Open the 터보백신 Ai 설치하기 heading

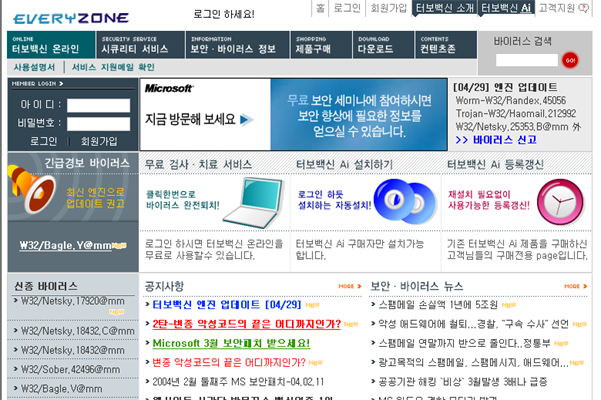coord(344,165)
